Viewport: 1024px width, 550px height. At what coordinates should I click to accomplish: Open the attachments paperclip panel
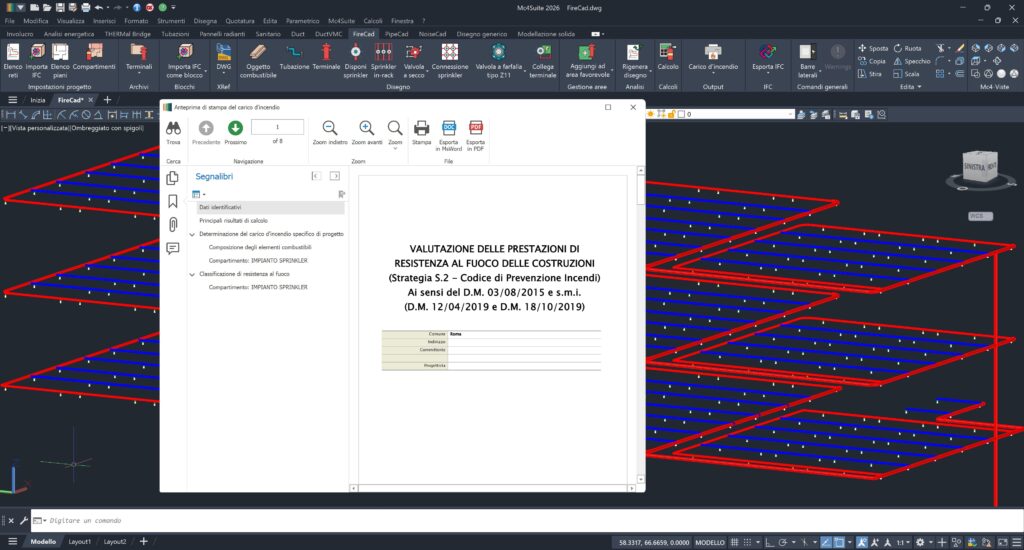tap(172, 225)
